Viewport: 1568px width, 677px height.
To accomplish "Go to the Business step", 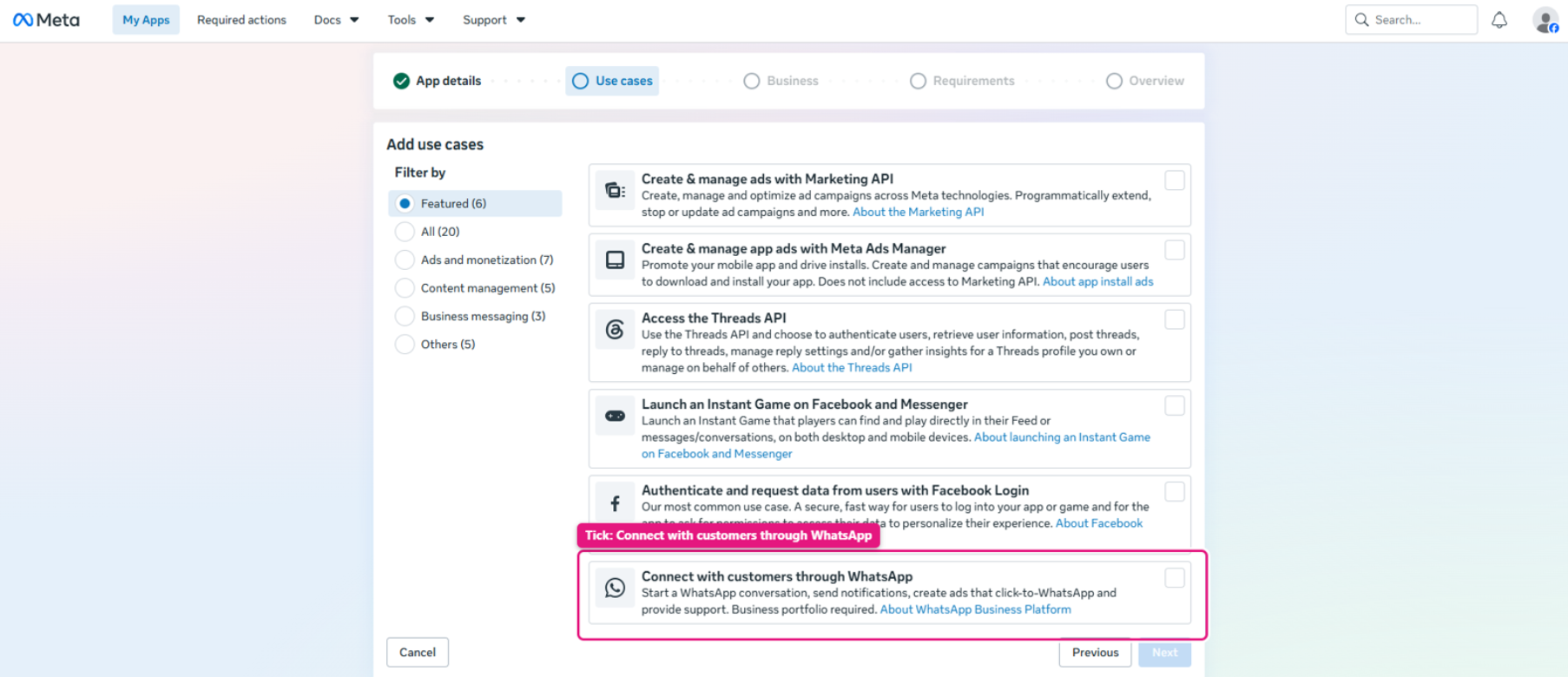I will pyautogui.click(x=781, y=81).
